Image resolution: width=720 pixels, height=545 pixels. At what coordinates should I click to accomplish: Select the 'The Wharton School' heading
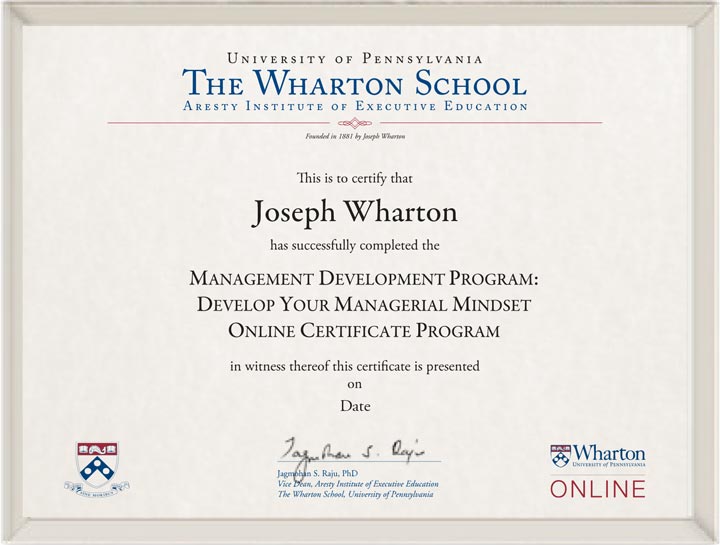[x=355, y=82]
